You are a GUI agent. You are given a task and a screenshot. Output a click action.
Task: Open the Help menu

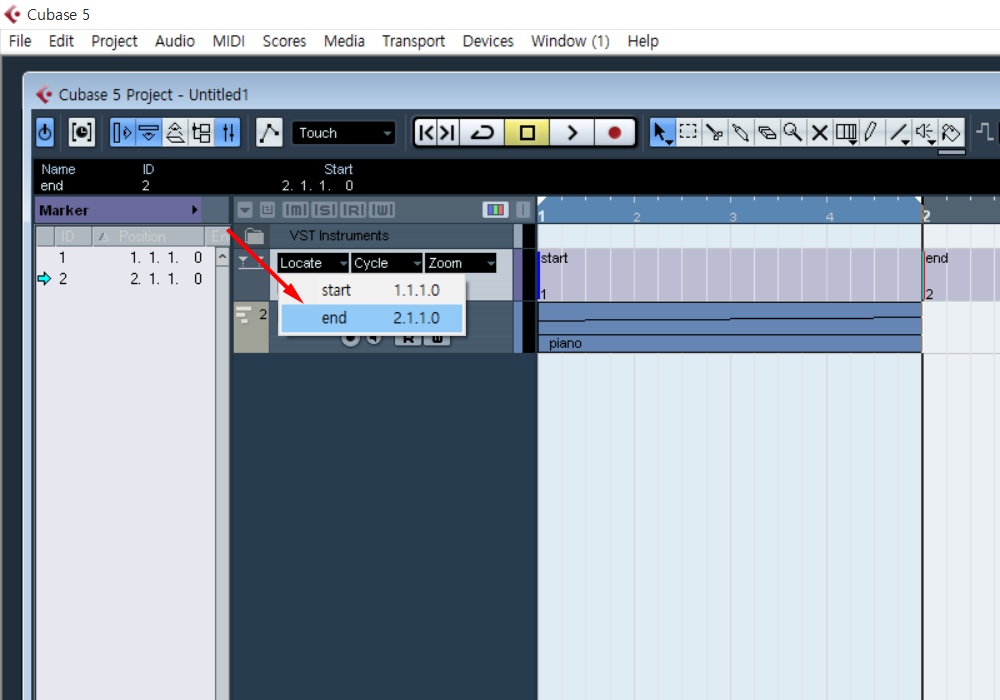pyautogui.click(x=643, y=41)
